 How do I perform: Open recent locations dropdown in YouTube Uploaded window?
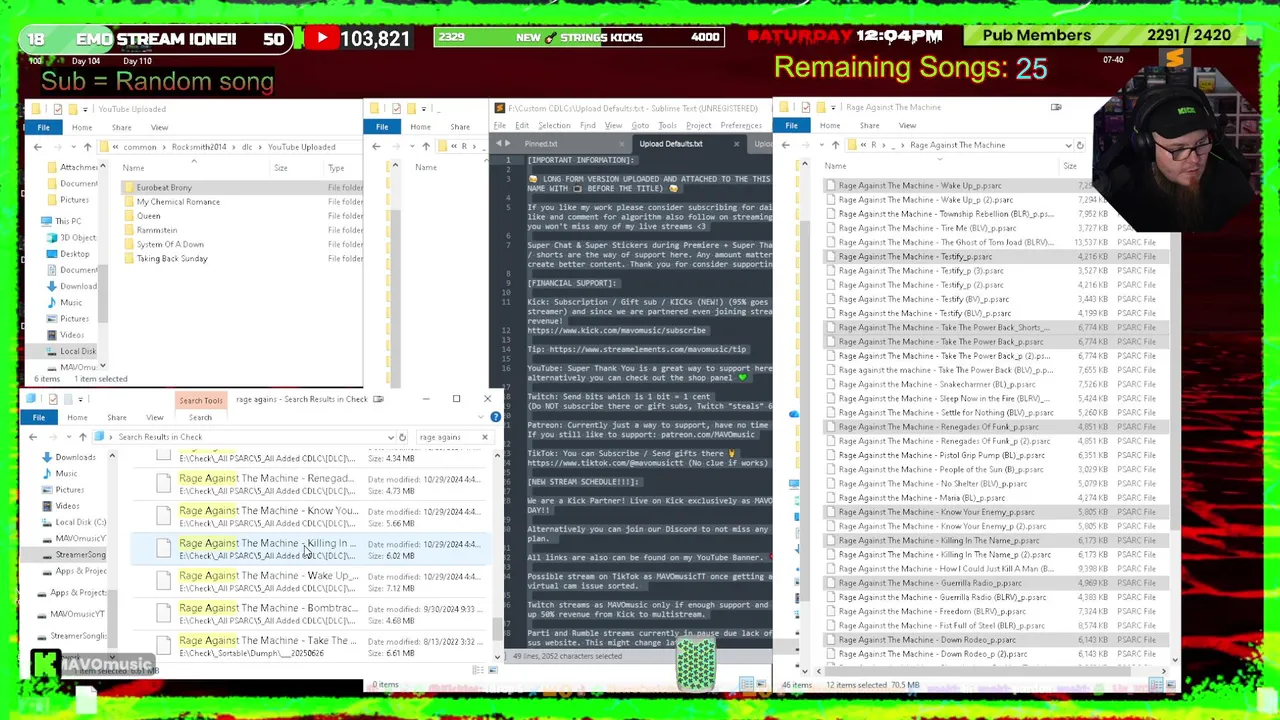(72, 147)
